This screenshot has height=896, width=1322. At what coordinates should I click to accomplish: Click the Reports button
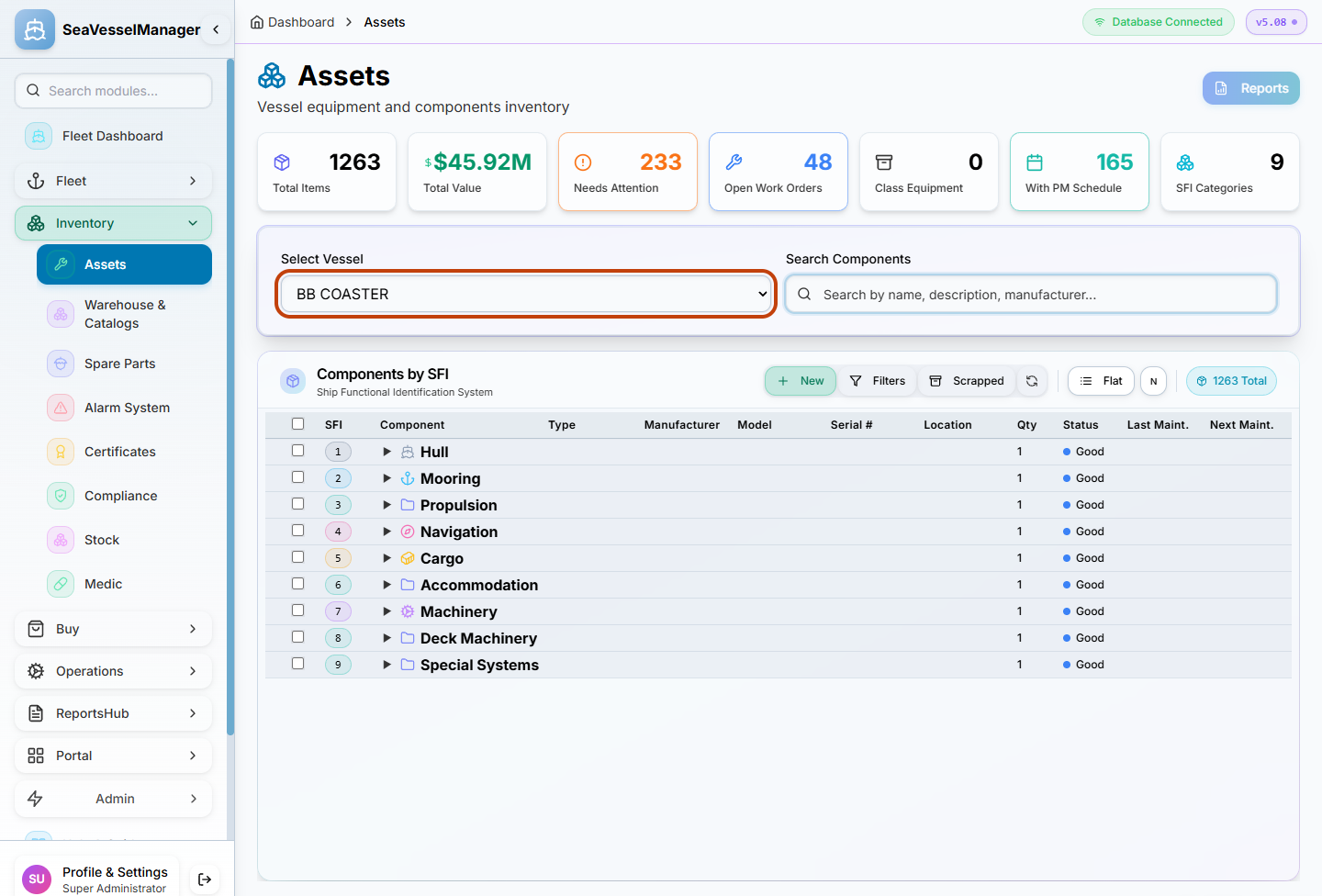click(1251, 88)
